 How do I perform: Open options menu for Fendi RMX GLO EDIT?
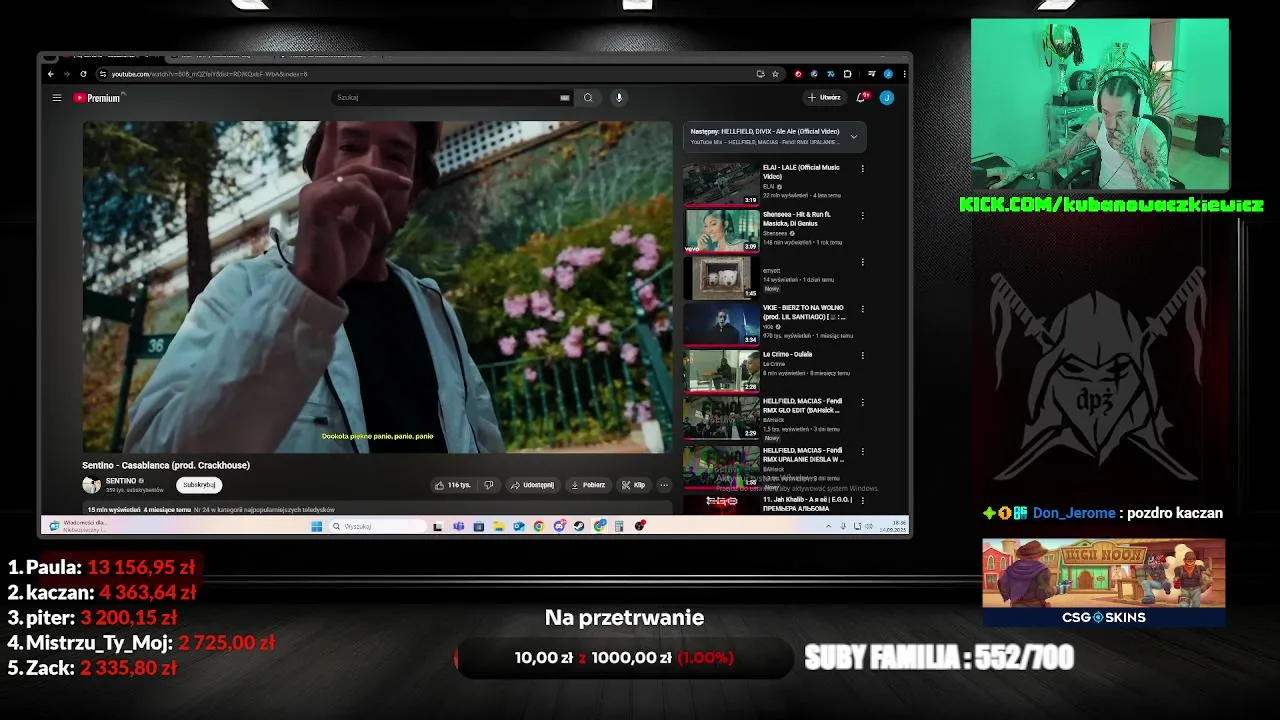[862, 402]
